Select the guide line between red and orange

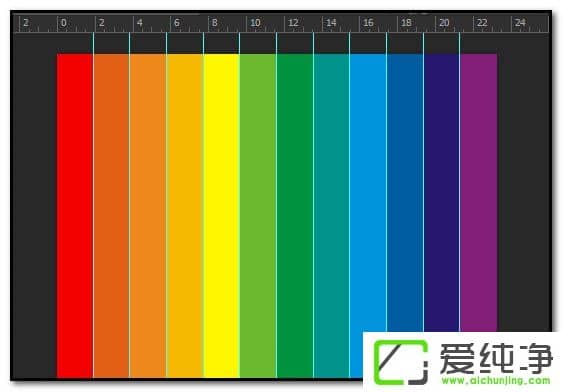click(x=93, y=205)
